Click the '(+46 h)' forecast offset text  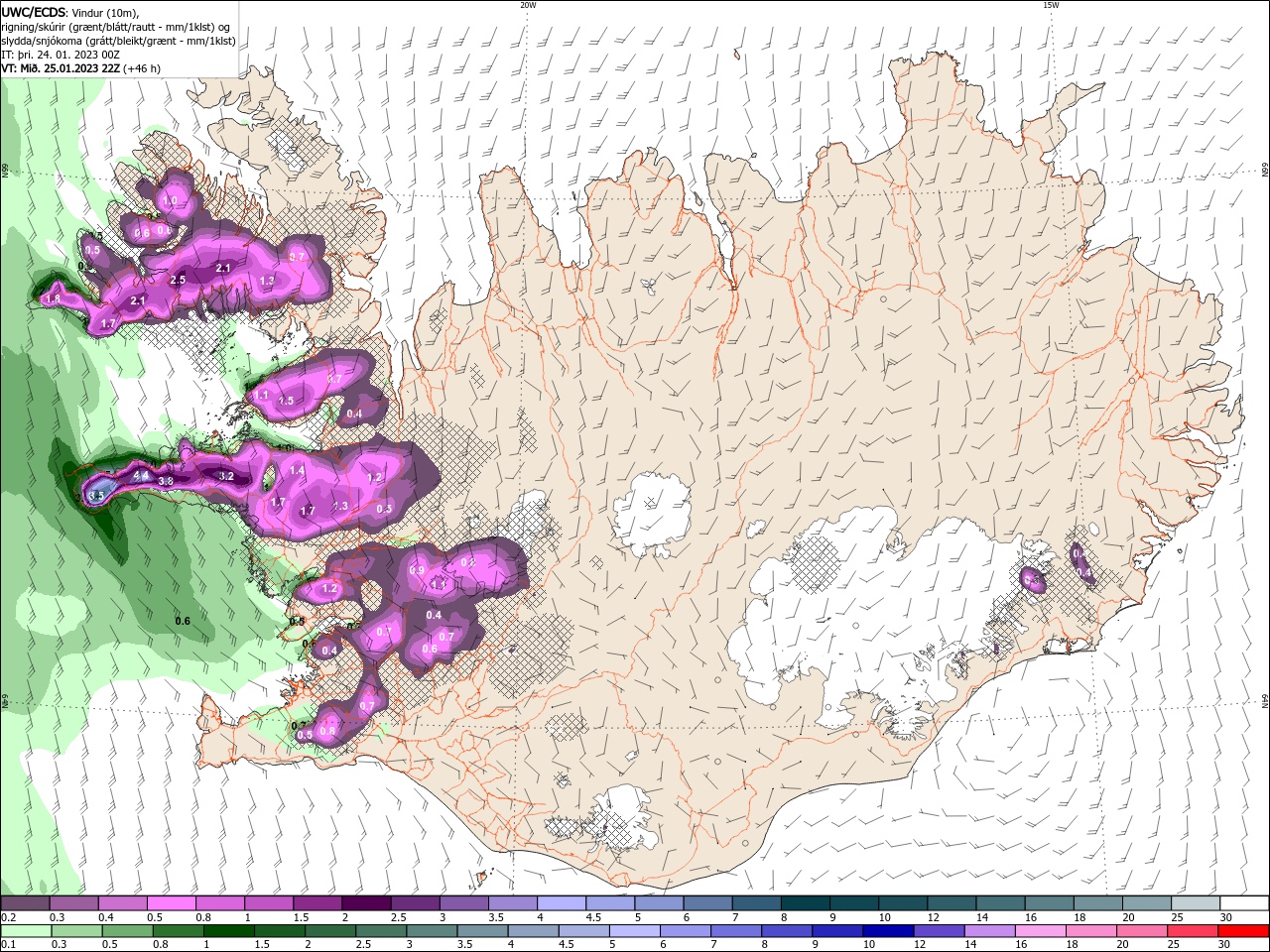pyautogui.click(x=142, y=68)
